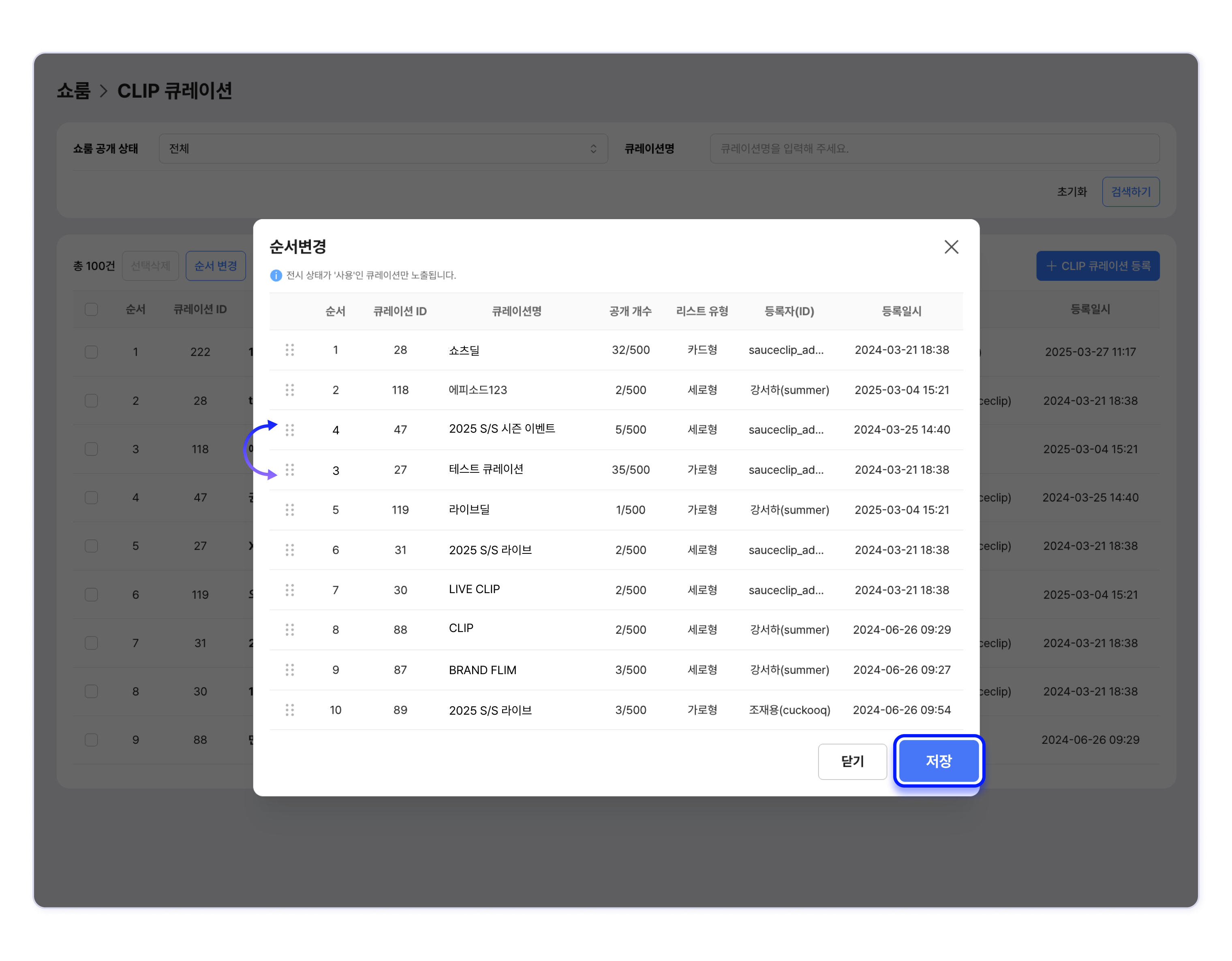
Task: Check the checkbox for order 9 row
Action: click(x=91, y=739)
